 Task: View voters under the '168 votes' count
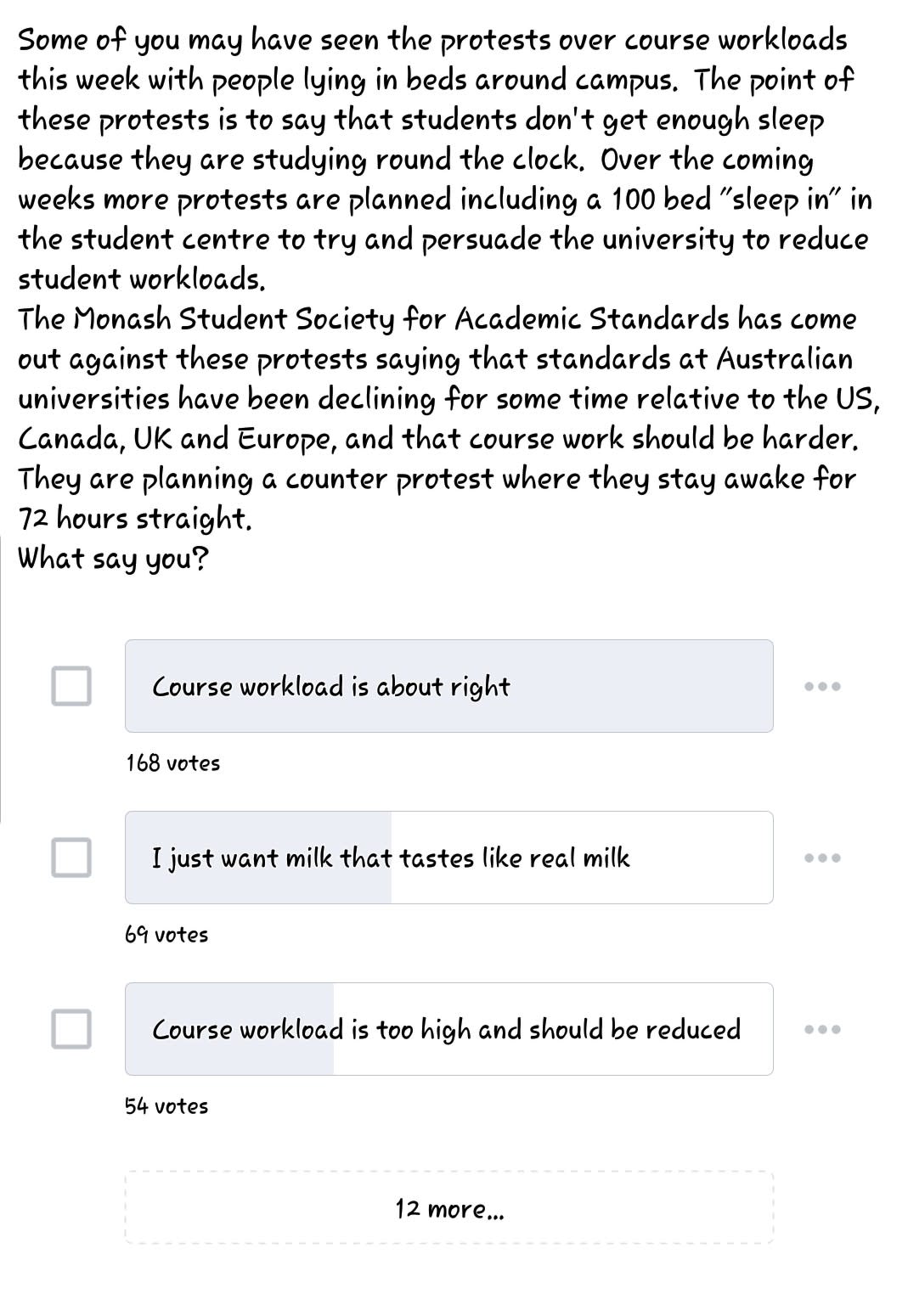tap(173, 763)
